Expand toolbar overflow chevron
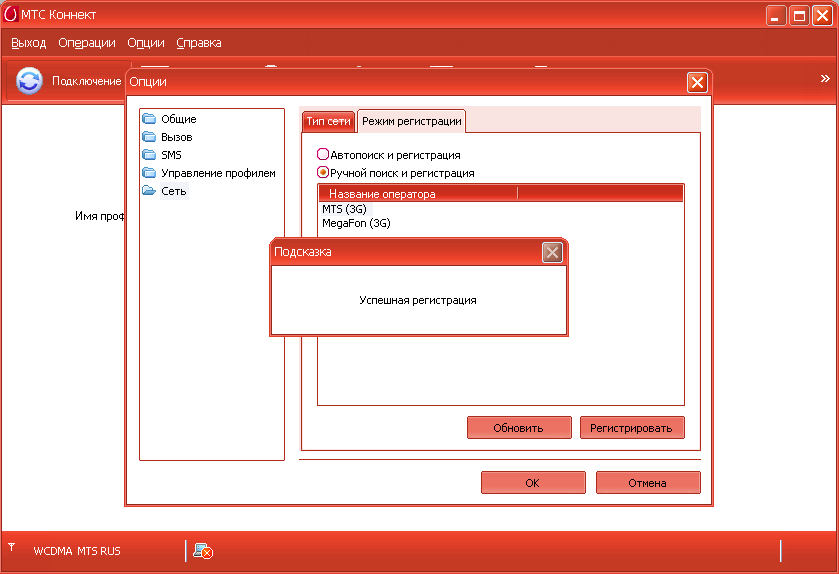Screen dimensions: 839x574 tap(825, 79)
